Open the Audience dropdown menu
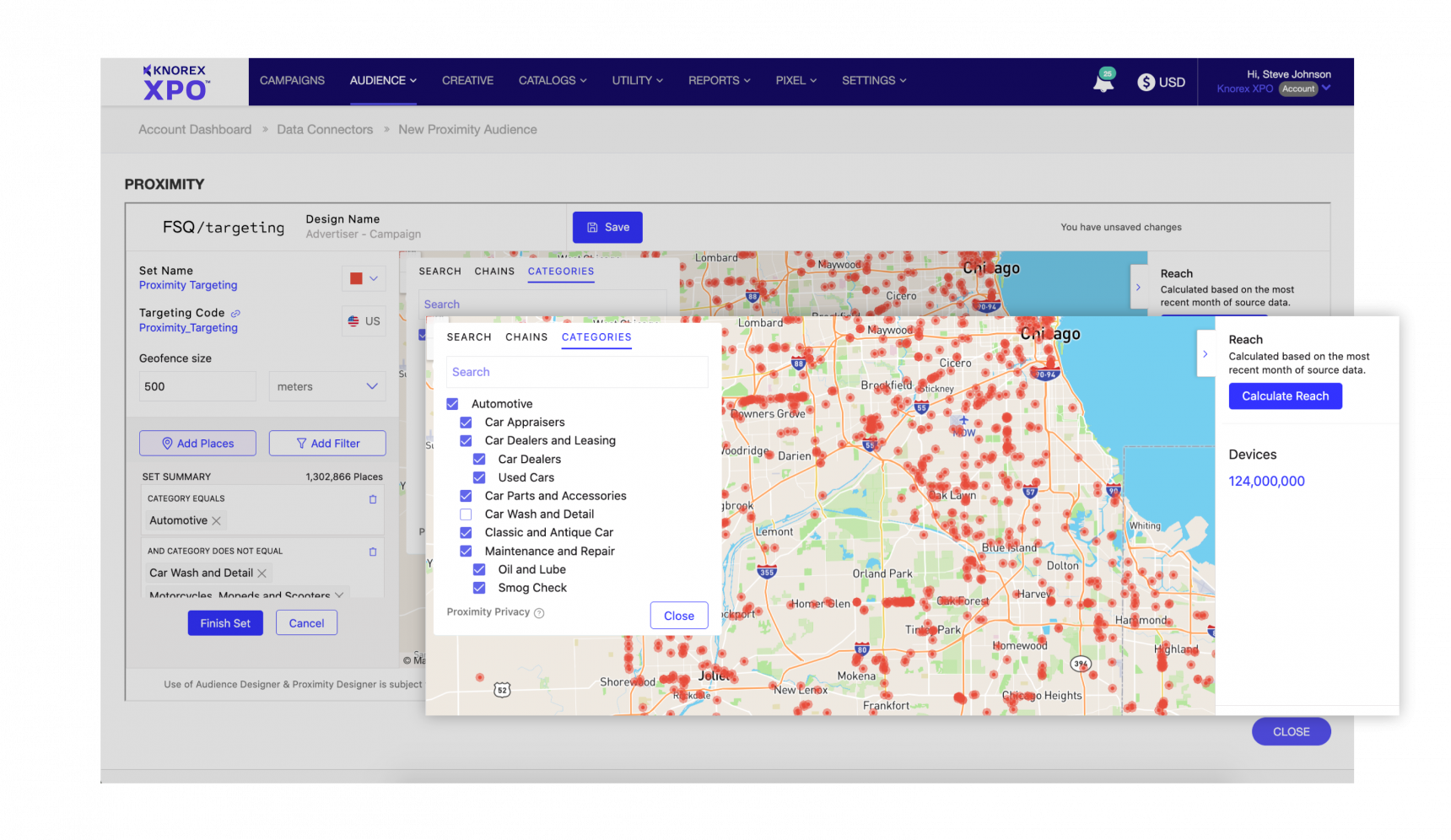The image size is (1451, 840). [383, 81]
